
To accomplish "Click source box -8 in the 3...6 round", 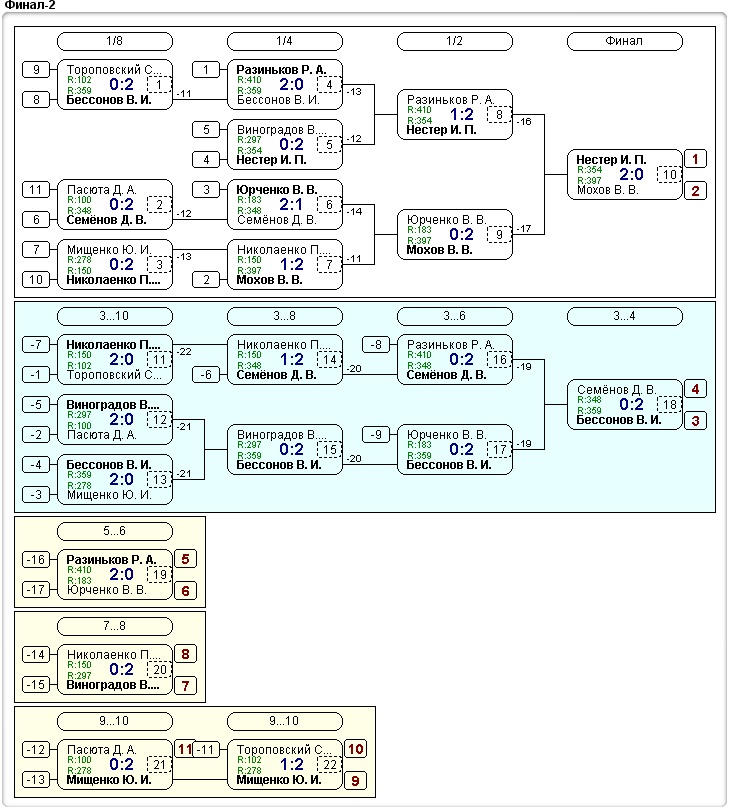I will 376,345.
